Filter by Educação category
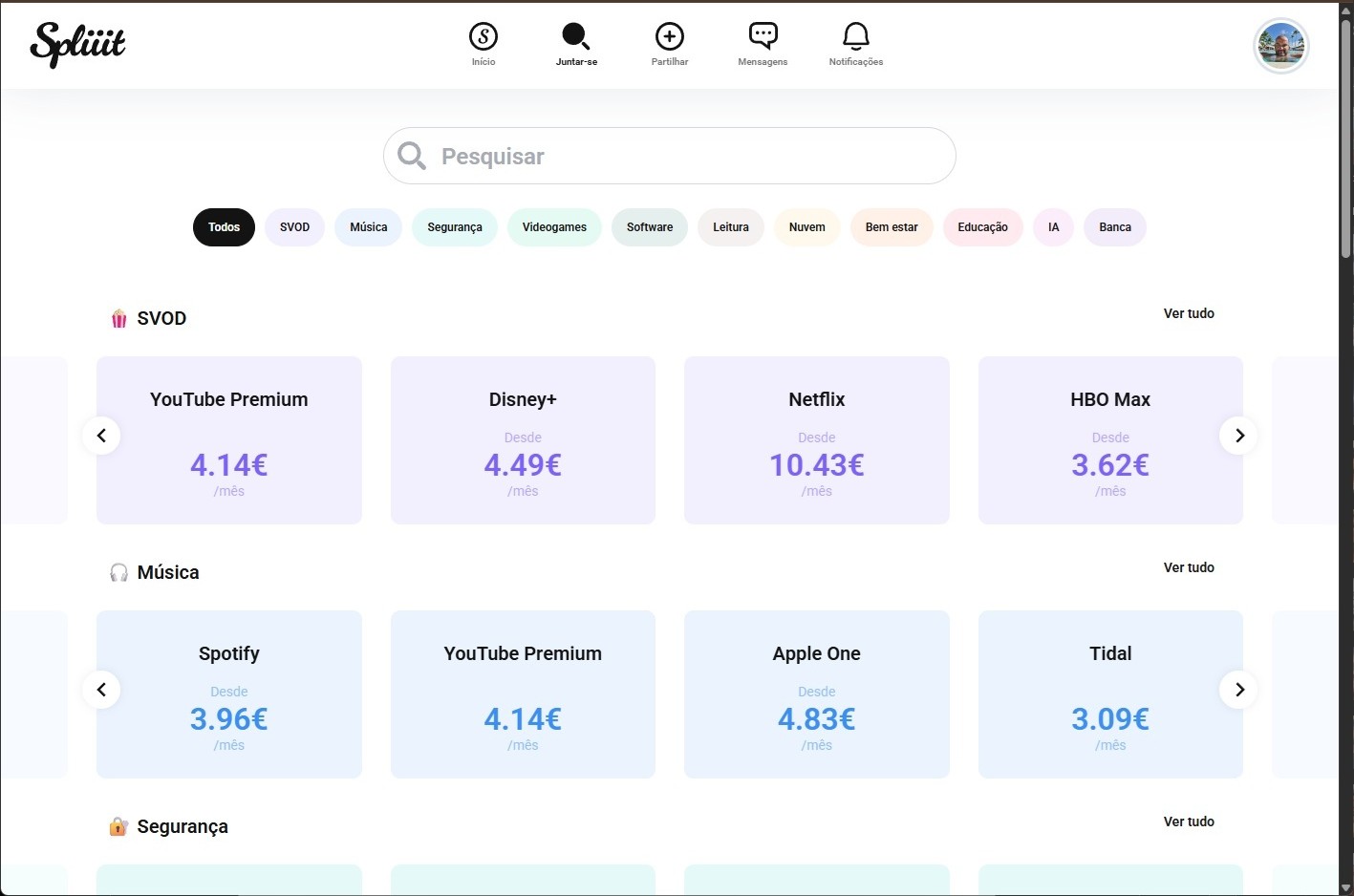 982,227
